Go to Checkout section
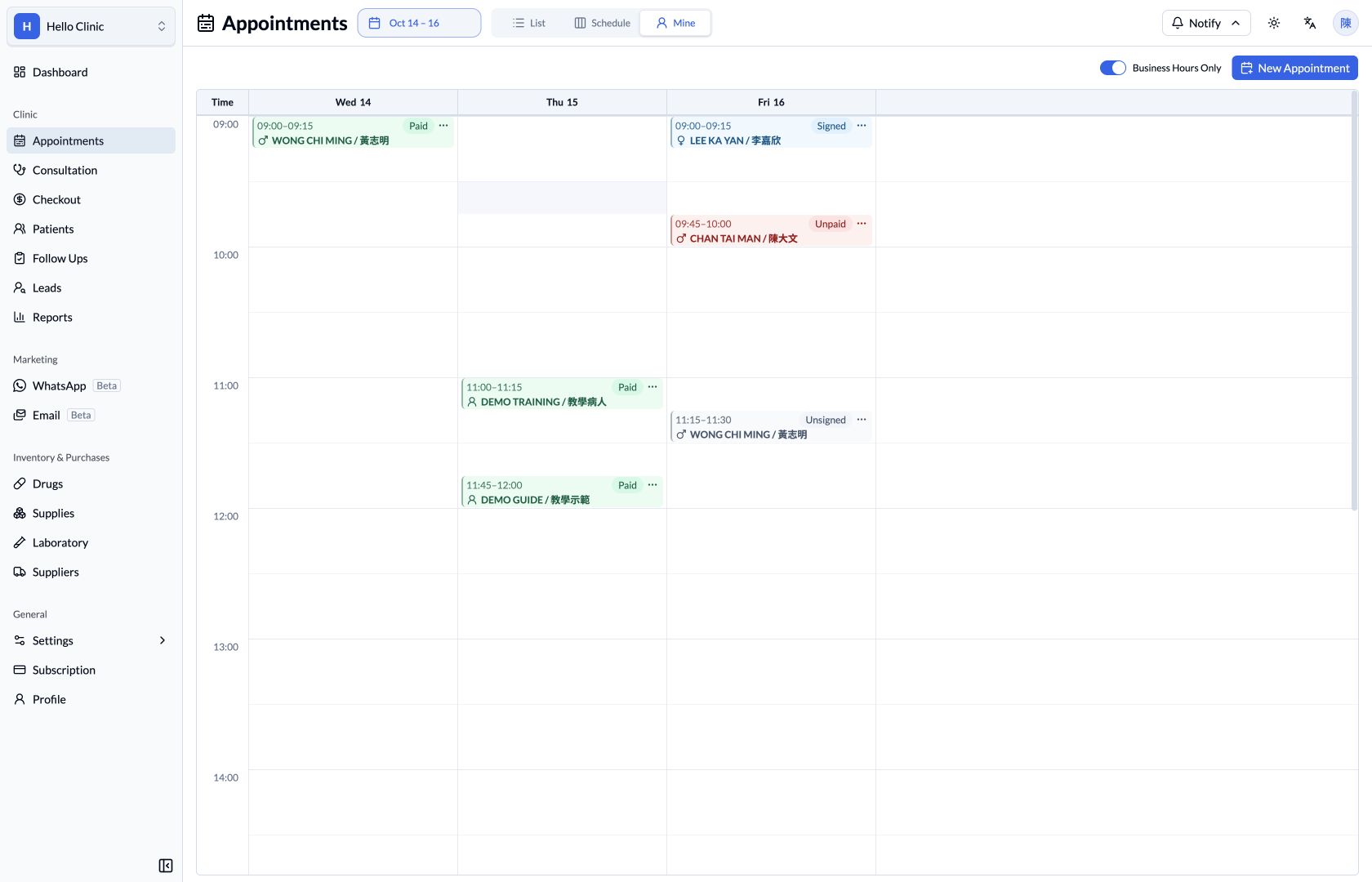Image resolution: width=1372 pixels, height=882 pixels. coord(91,199)
